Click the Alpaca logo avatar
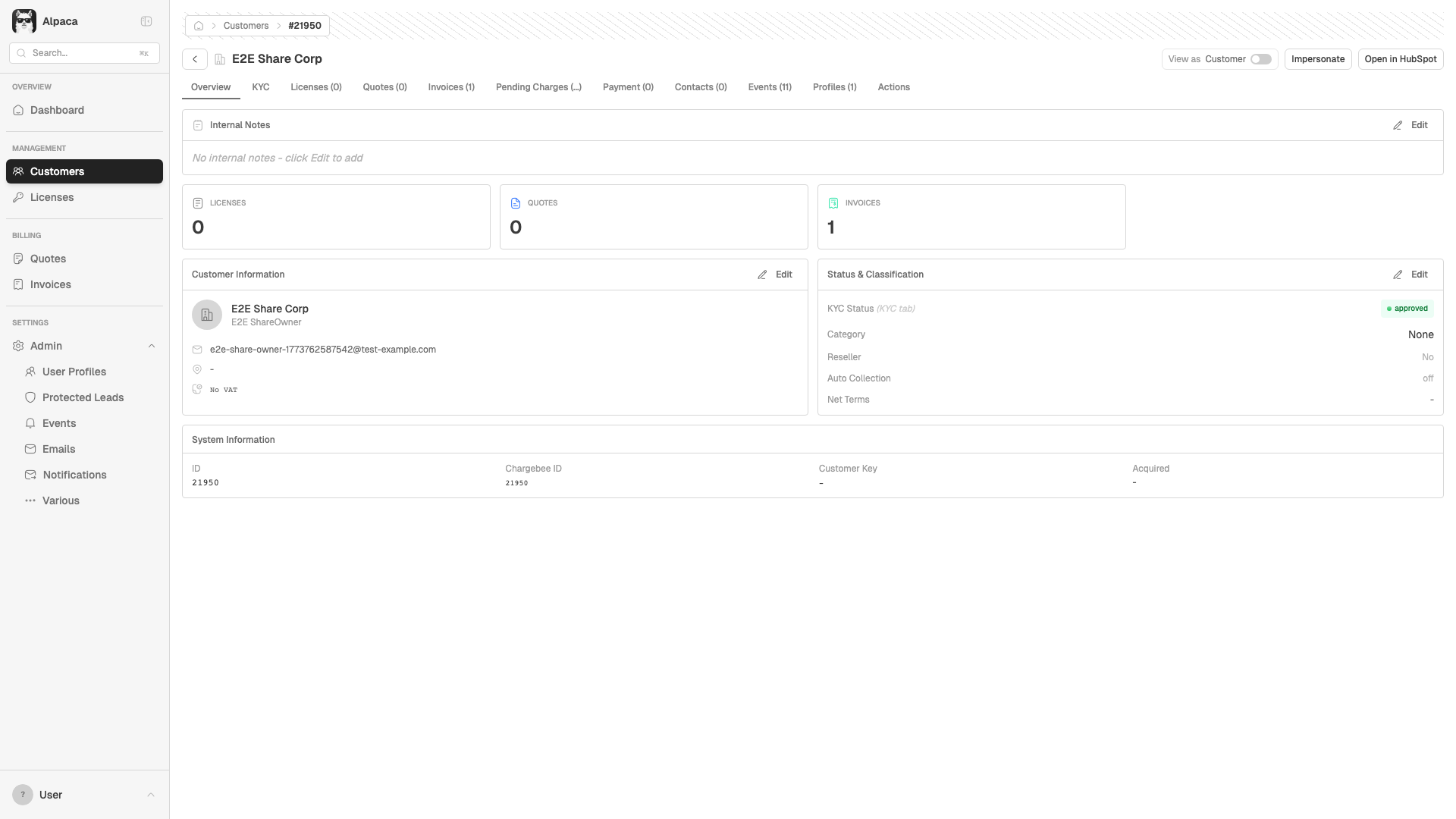 tap(24, 21)
